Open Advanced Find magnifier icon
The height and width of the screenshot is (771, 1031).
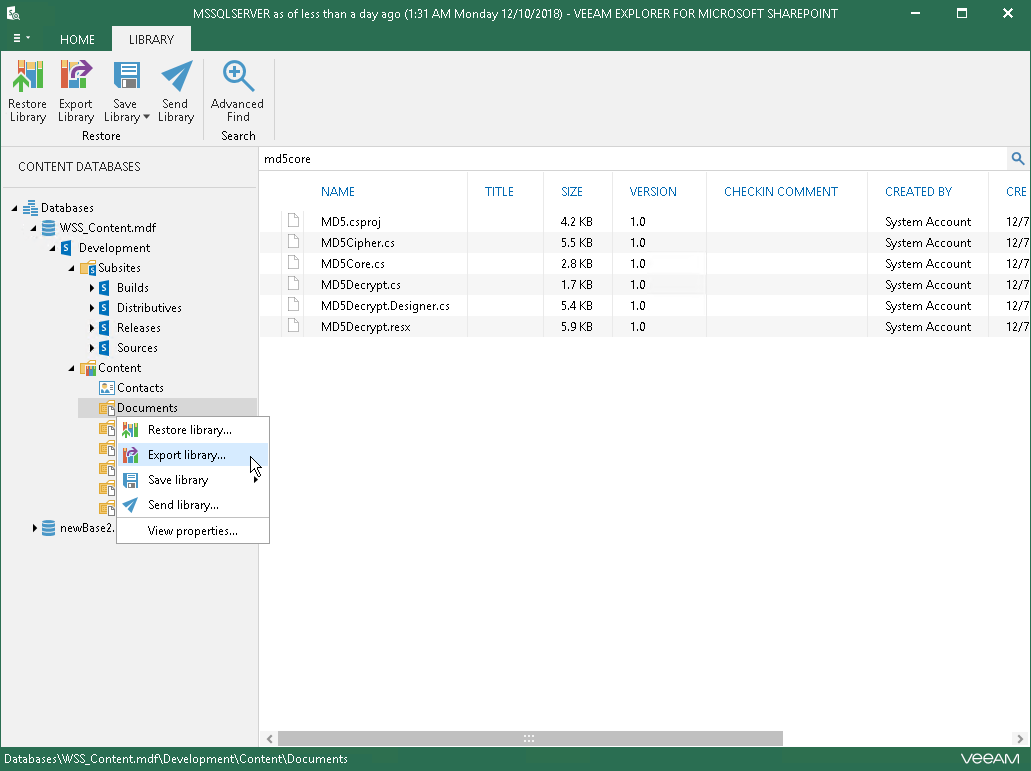[x=237, y=76]
